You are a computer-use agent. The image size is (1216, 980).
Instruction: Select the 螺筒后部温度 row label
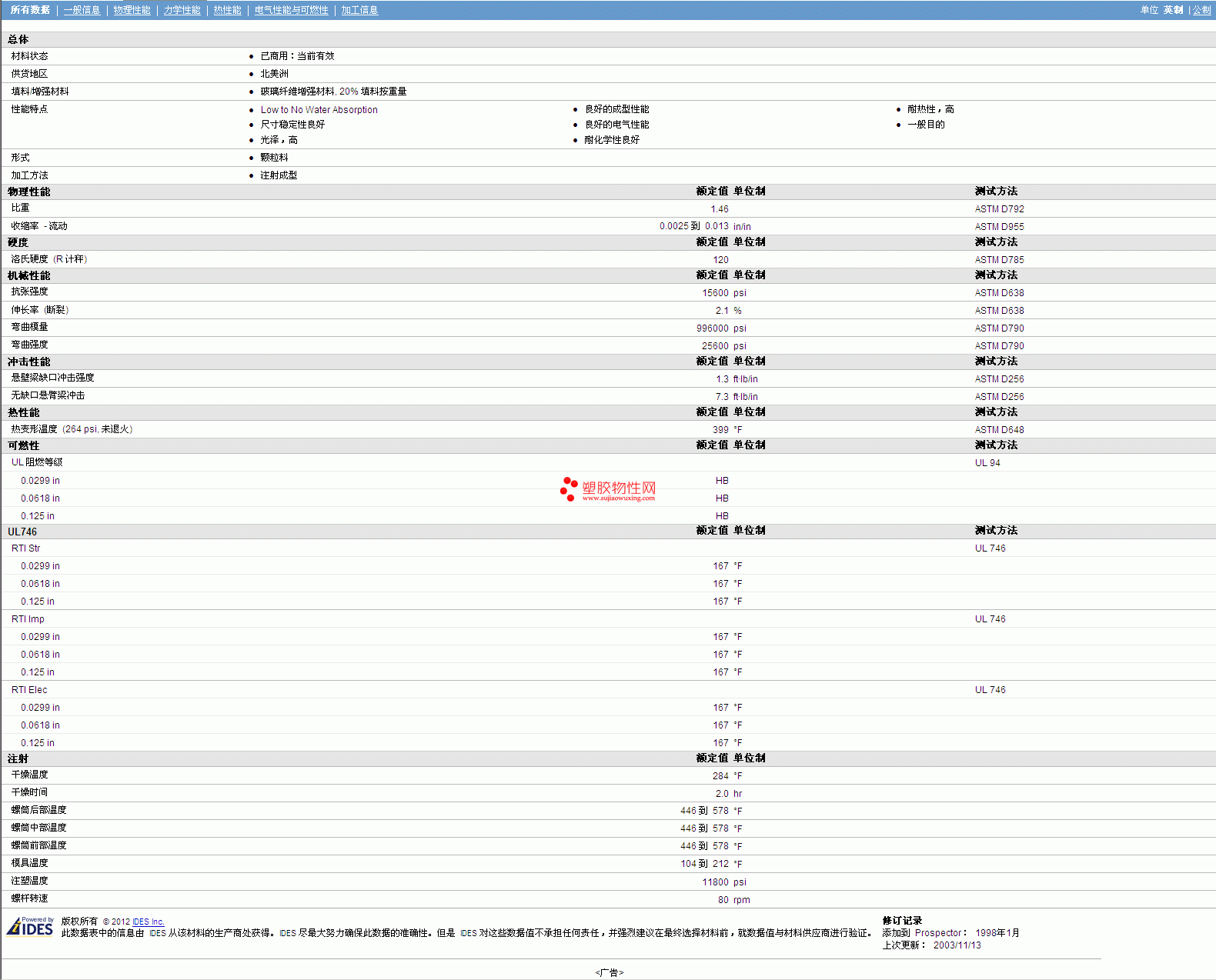[x=38, y=810]
